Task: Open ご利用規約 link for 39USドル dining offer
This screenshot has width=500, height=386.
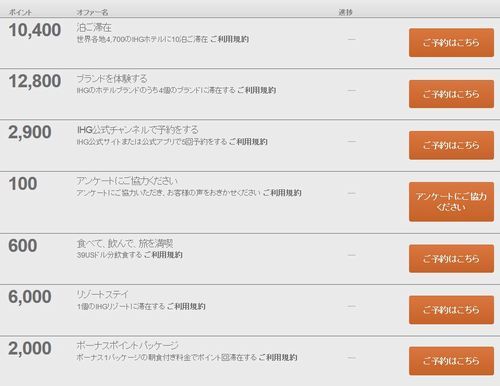Action: (x=163, y=255)
